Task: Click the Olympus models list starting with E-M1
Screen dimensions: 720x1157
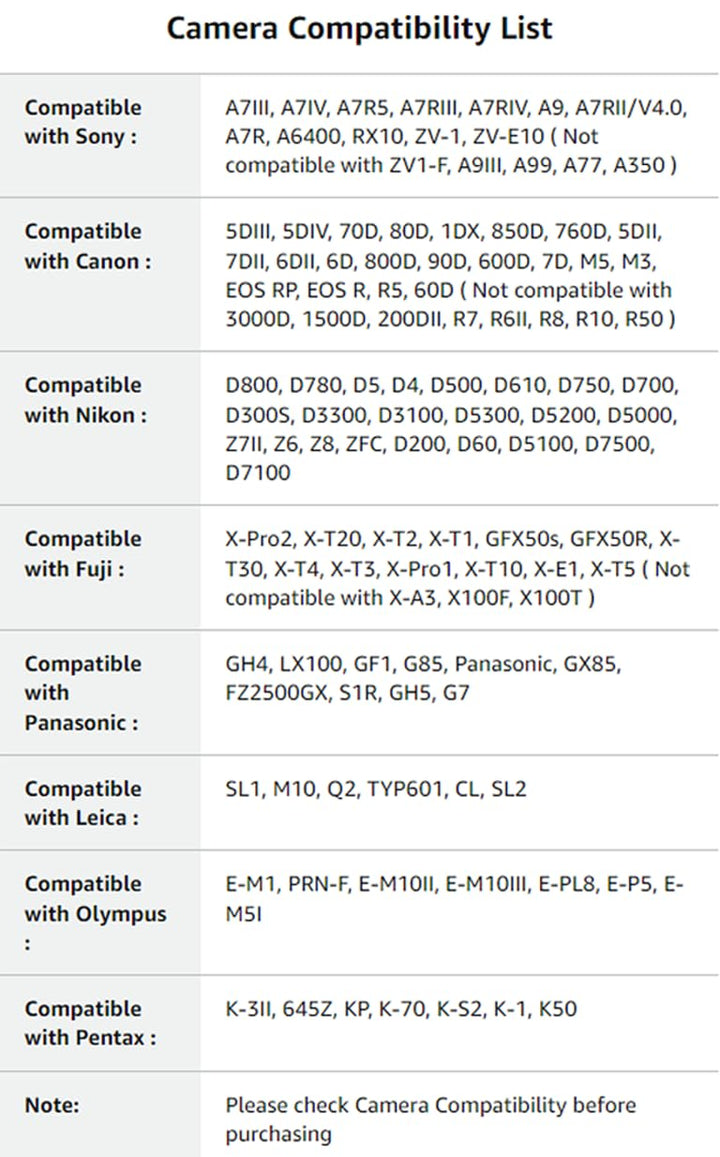Action: pos(454,898)
